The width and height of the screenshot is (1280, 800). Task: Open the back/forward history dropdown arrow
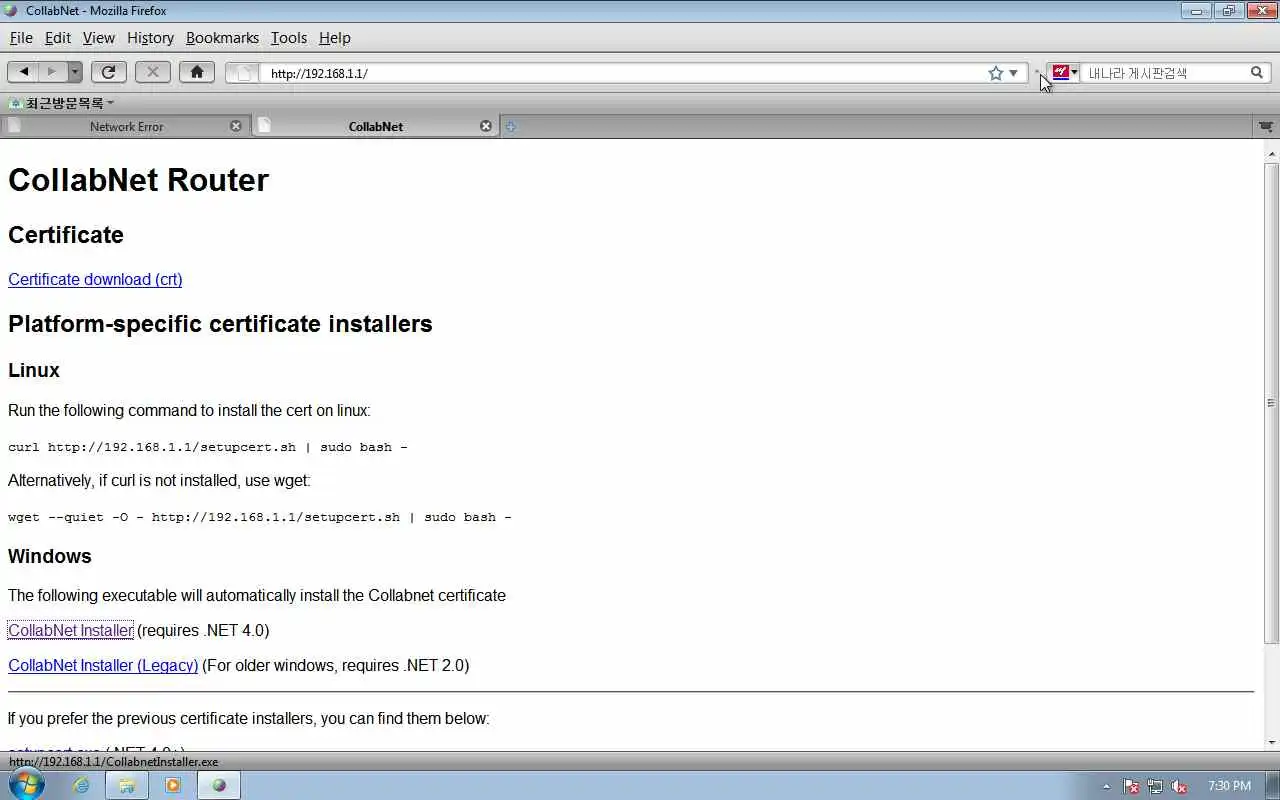point(75,72)
